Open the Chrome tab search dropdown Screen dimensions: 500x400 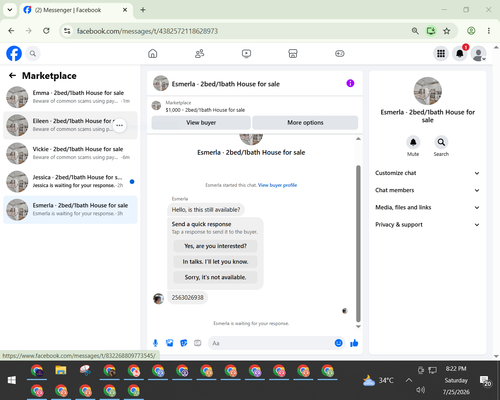point(10,10)
